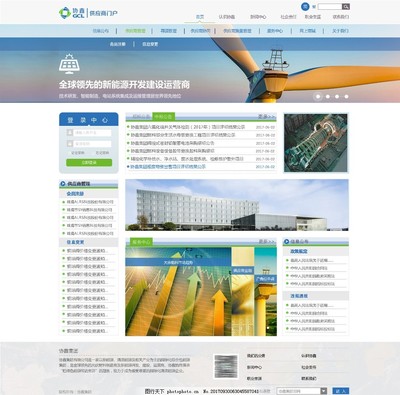Screen dimensions: 400x395
Task: Click the 违规通报 section heading in right panel
Action: (x=299, y=296)
